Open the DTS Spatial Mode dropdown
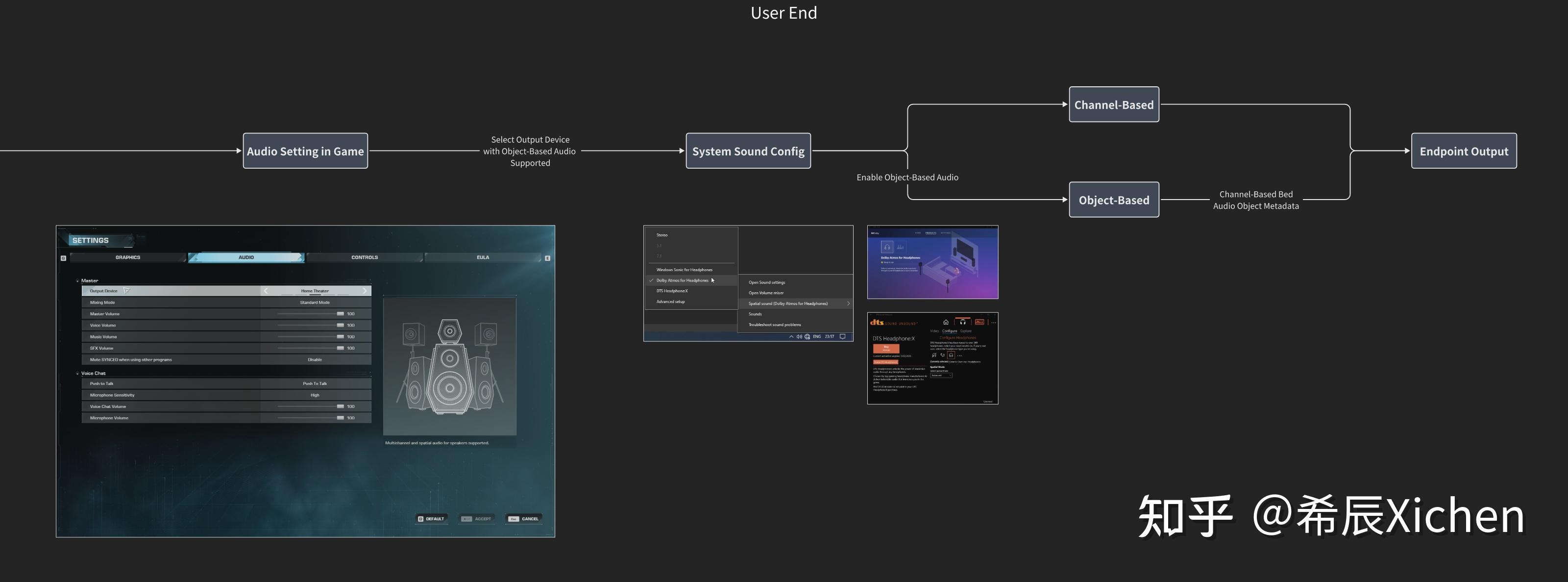 941,376
